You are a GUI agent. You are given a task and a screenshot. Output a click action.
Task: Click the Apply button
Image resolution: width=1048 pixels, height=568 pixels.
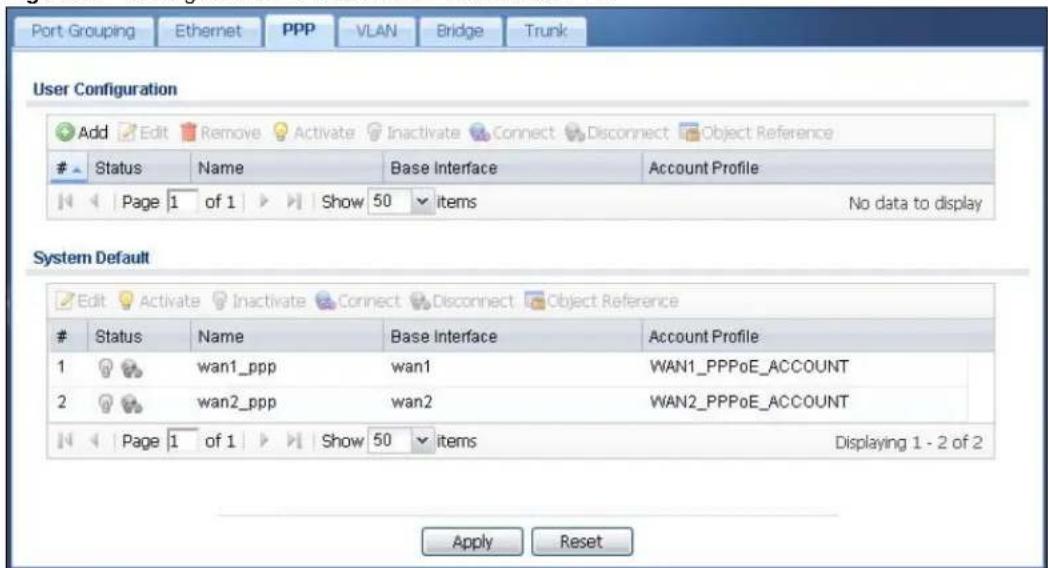click(472, 541)
